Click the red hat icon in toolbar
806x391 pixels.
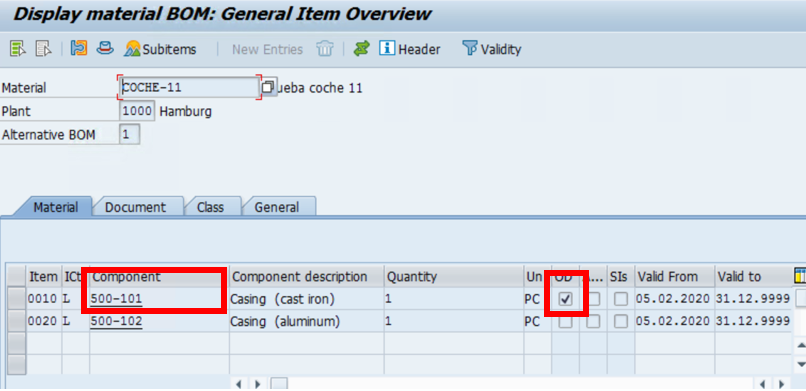(105, 49)
